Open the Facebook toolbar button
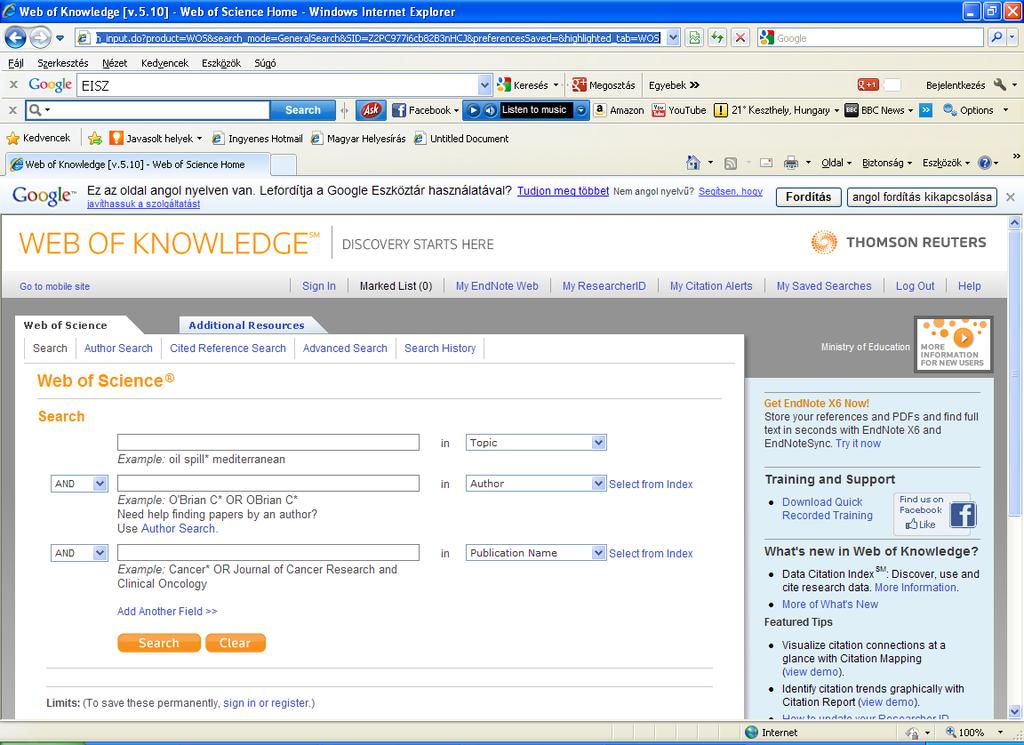The image size is (1024, 745). point(424,110)
